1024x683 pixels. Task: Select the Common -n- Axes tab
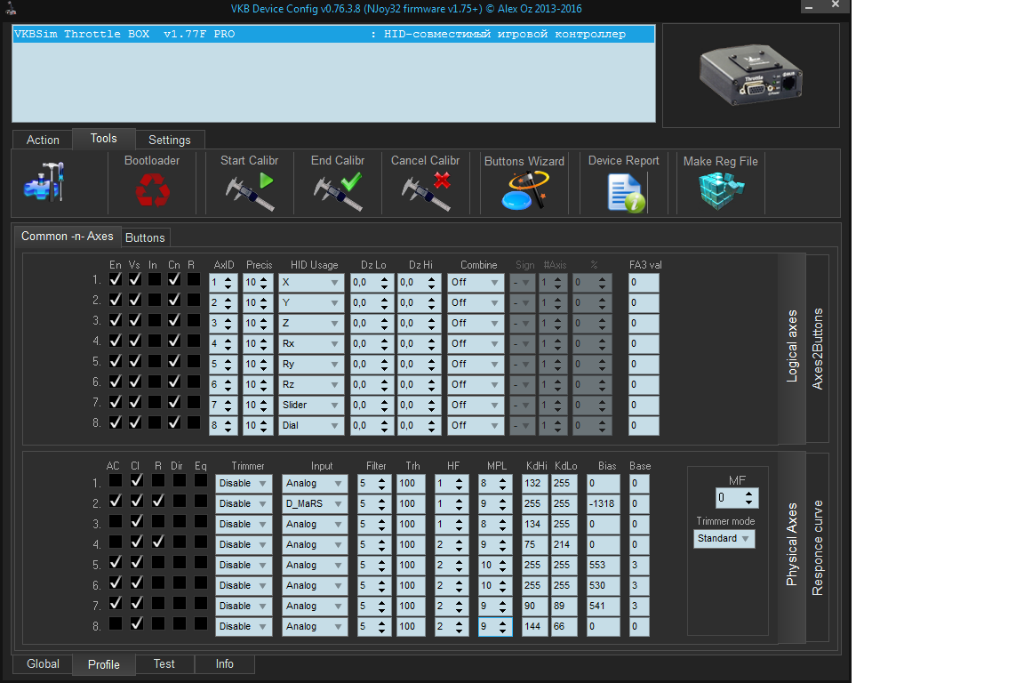tap(67, 236)
